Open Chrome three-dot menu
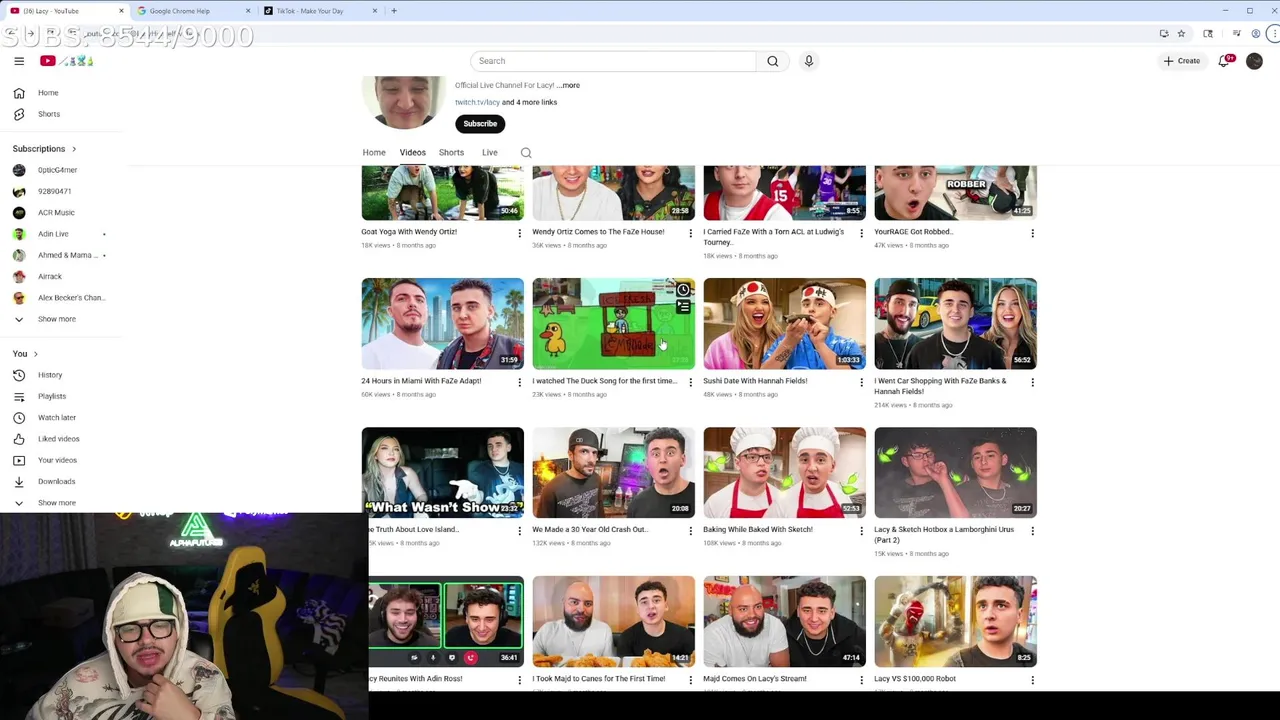This screenshot has width=1280, height=720. [1273, 34]
